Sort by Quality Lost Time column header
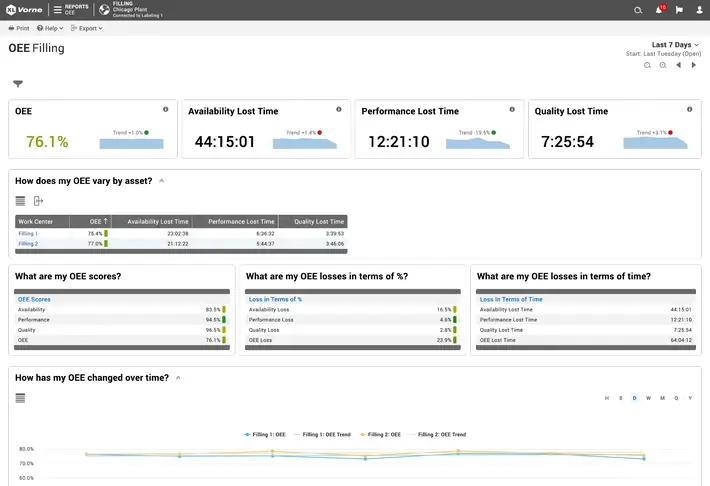Image resolution: width=710 pixels, height=486 pixels. click(x=313, y=221)
